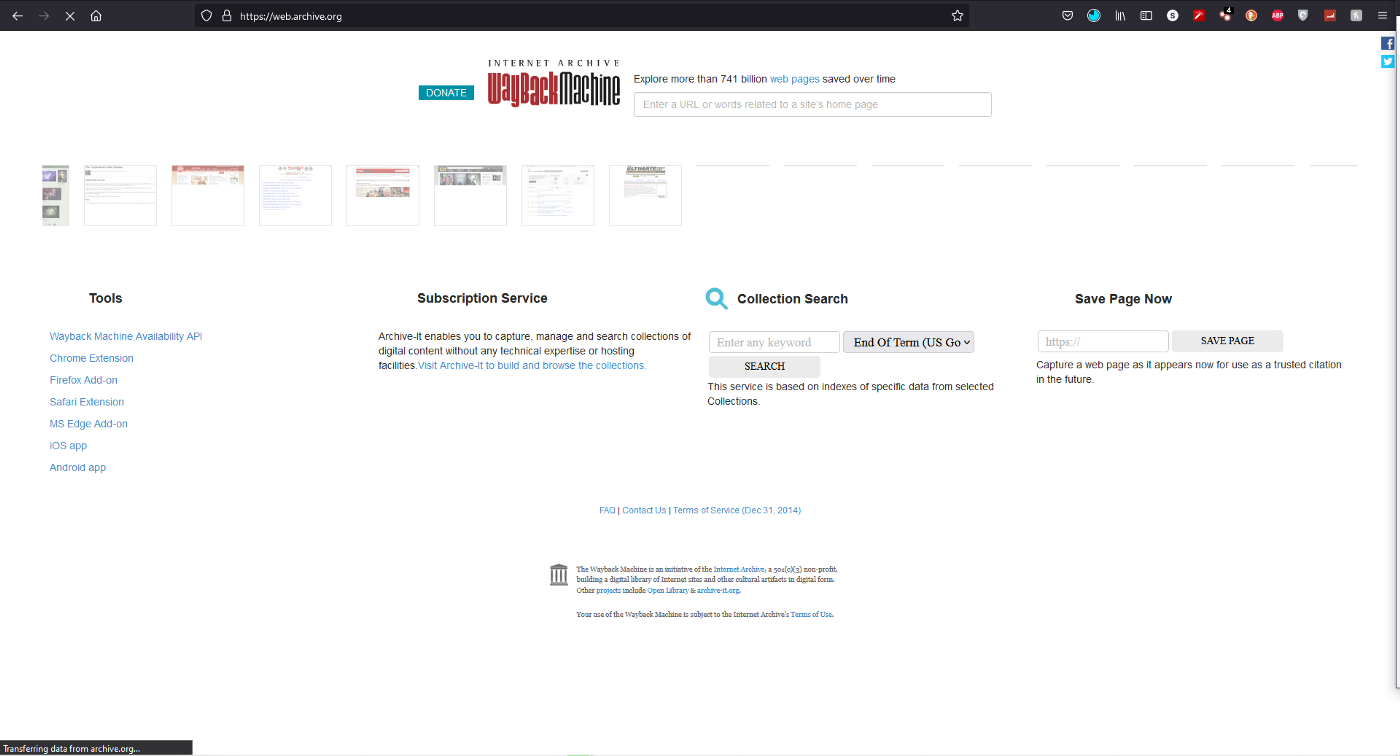The width and height of the screenshot is (1400, 756).
Task: Open the 'web pages' link
Action: [x=794, y=79]
